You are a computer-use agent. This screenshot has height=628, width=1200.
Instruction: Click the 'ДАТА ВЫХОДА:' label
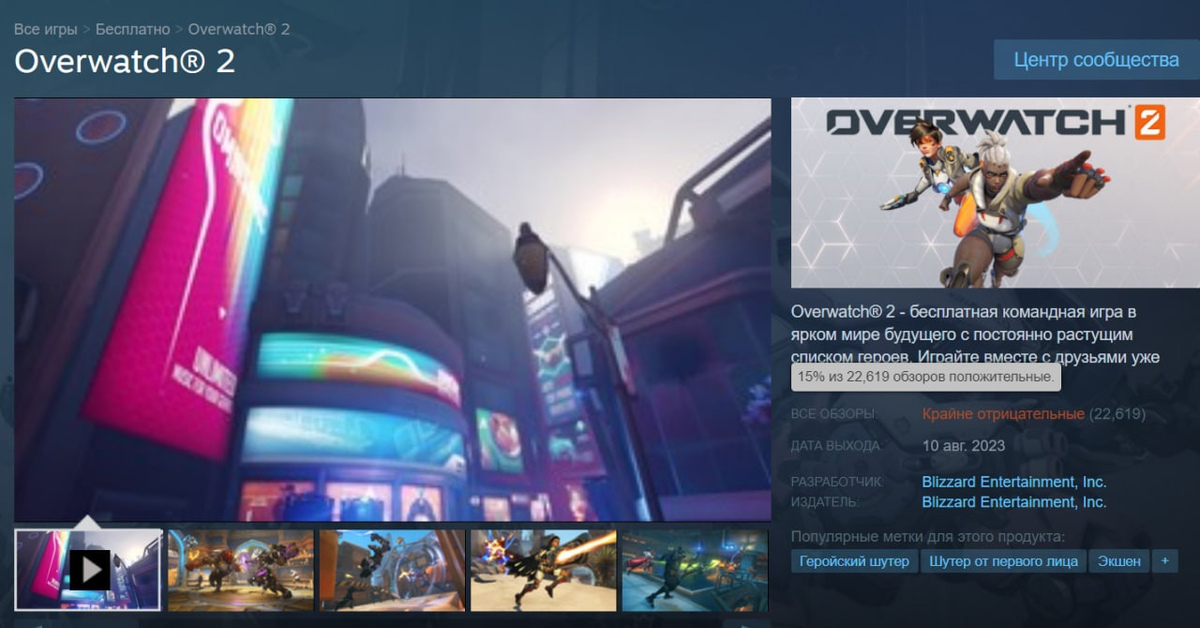(837, 446)
